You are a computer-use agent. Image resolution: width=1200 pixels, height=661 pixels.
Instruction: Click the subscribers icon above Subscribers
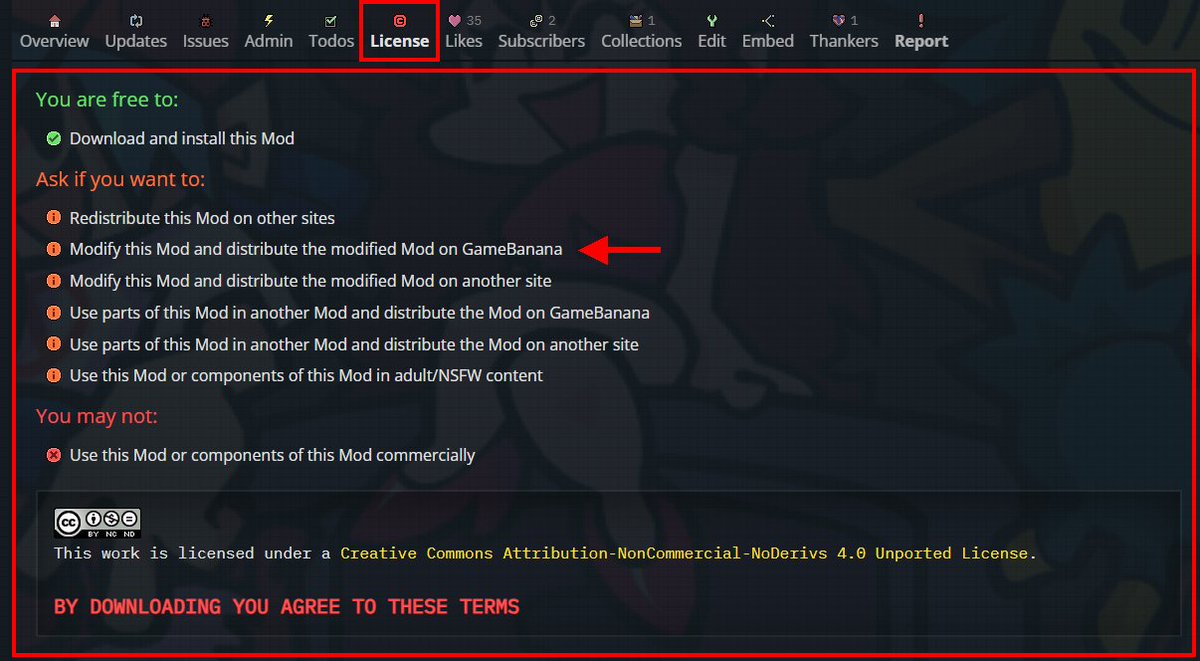536,20
